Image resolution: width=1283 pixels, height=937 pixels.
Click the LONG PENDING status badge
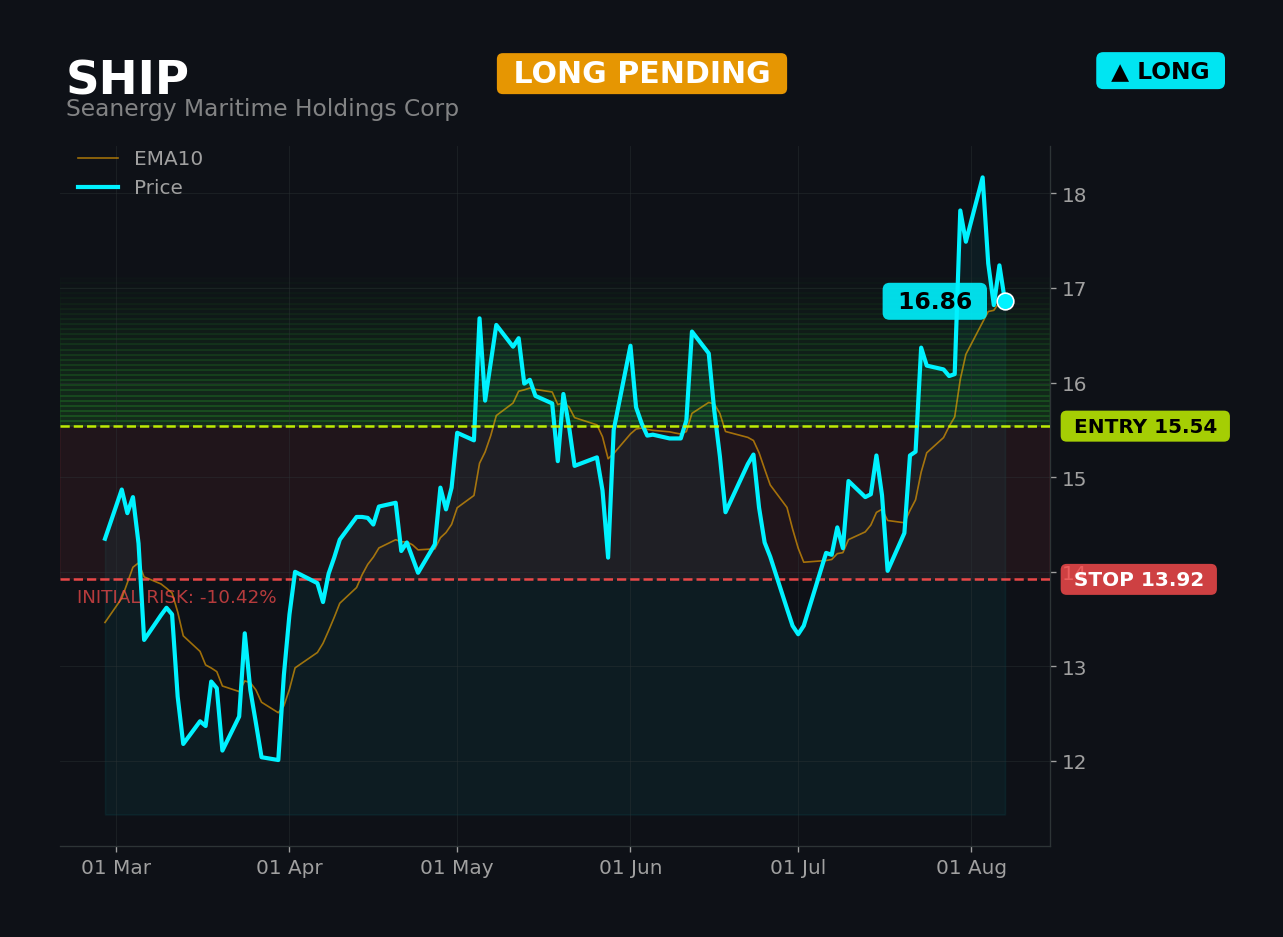click(642, 74)
